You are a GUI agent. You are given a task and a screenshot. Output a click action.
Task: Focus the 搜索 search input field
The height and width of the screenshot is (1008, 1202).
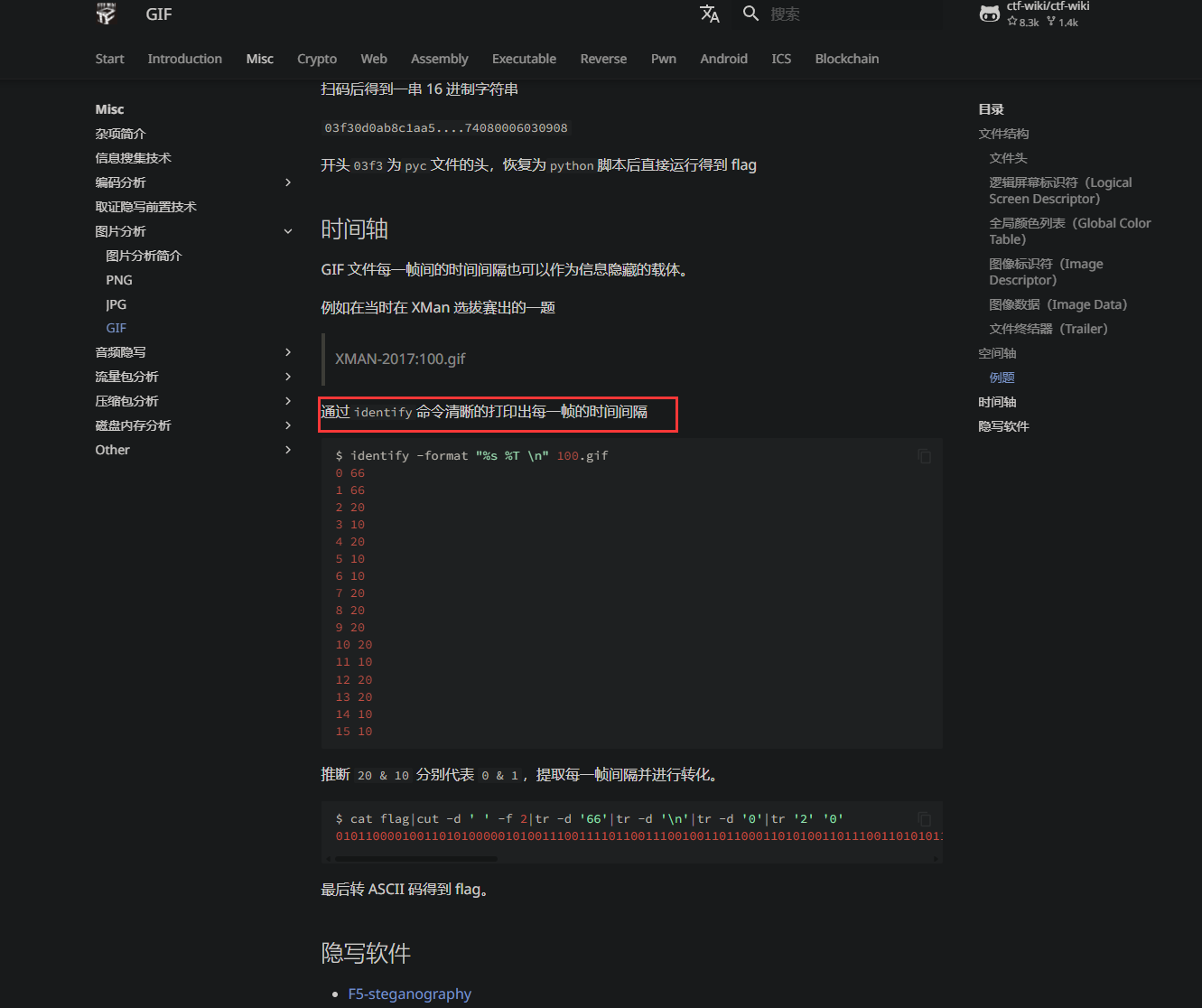click(849, 14)
